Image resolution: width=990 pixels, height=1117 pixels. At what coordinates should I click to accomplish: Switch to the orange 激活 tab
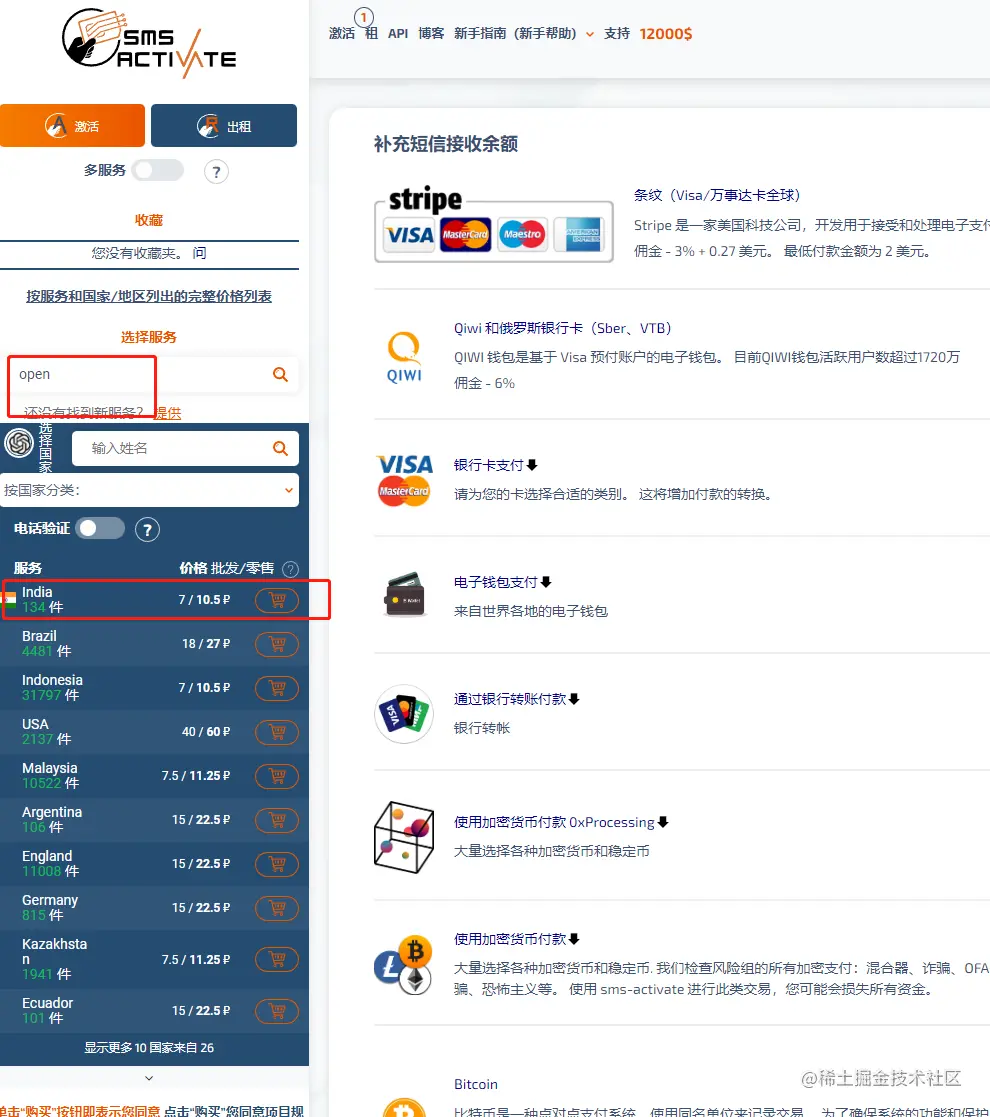tap(73, 125)
